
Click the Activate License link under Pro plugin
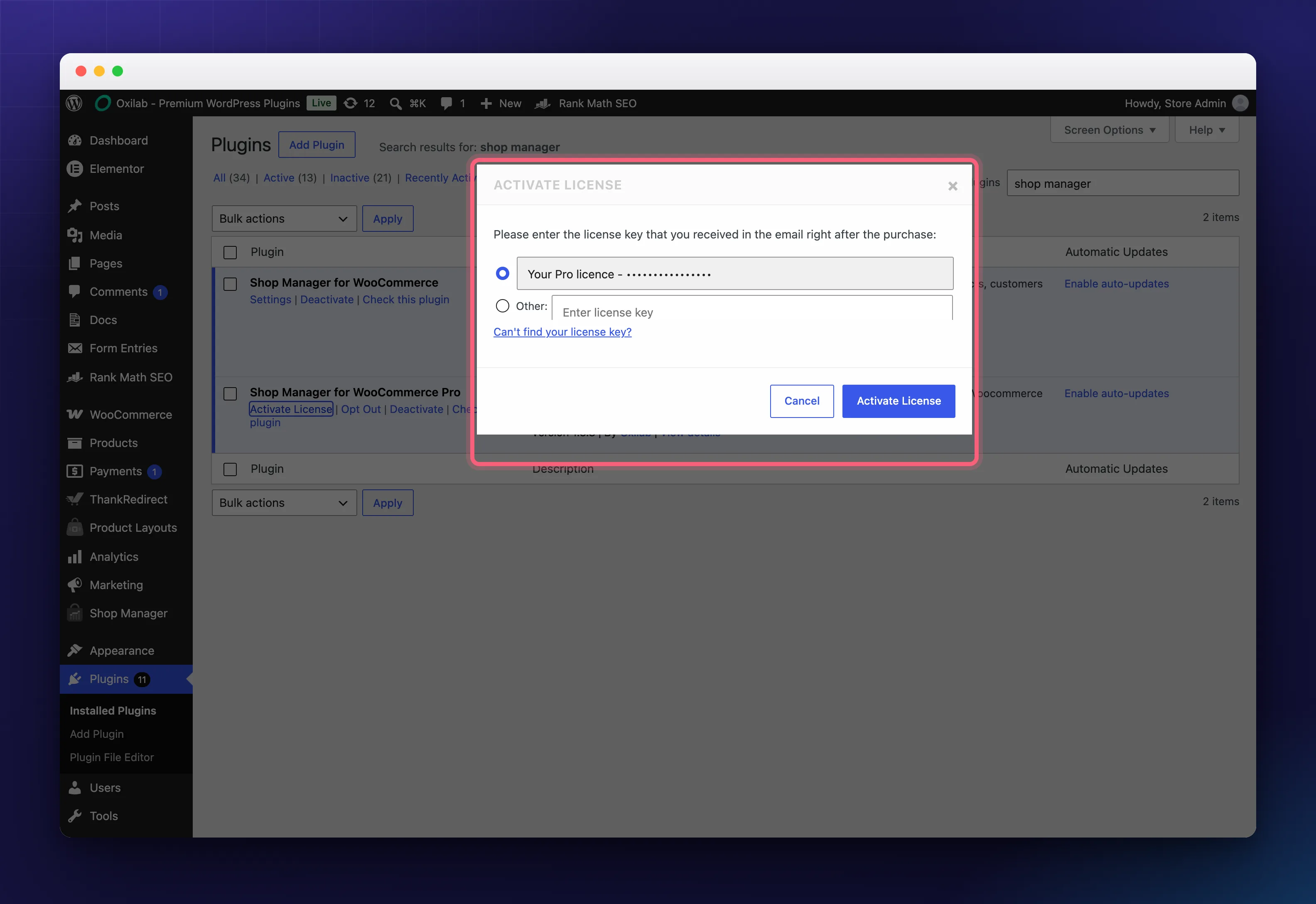point(291,409)
